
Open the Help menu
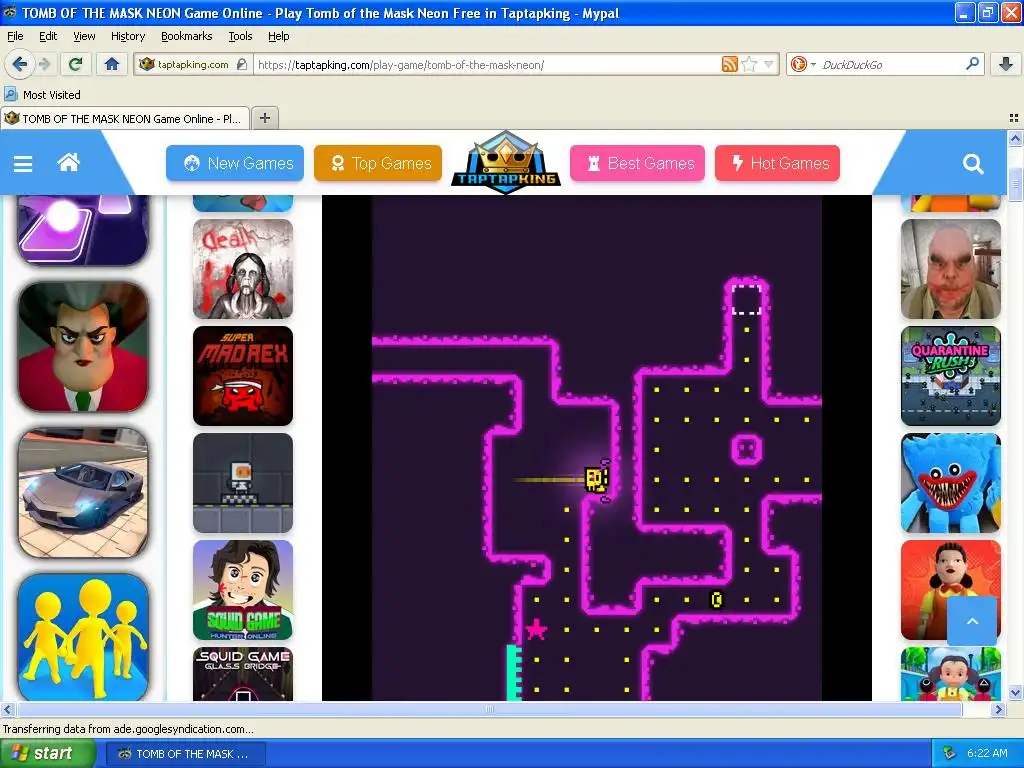[x=278, y=36]
